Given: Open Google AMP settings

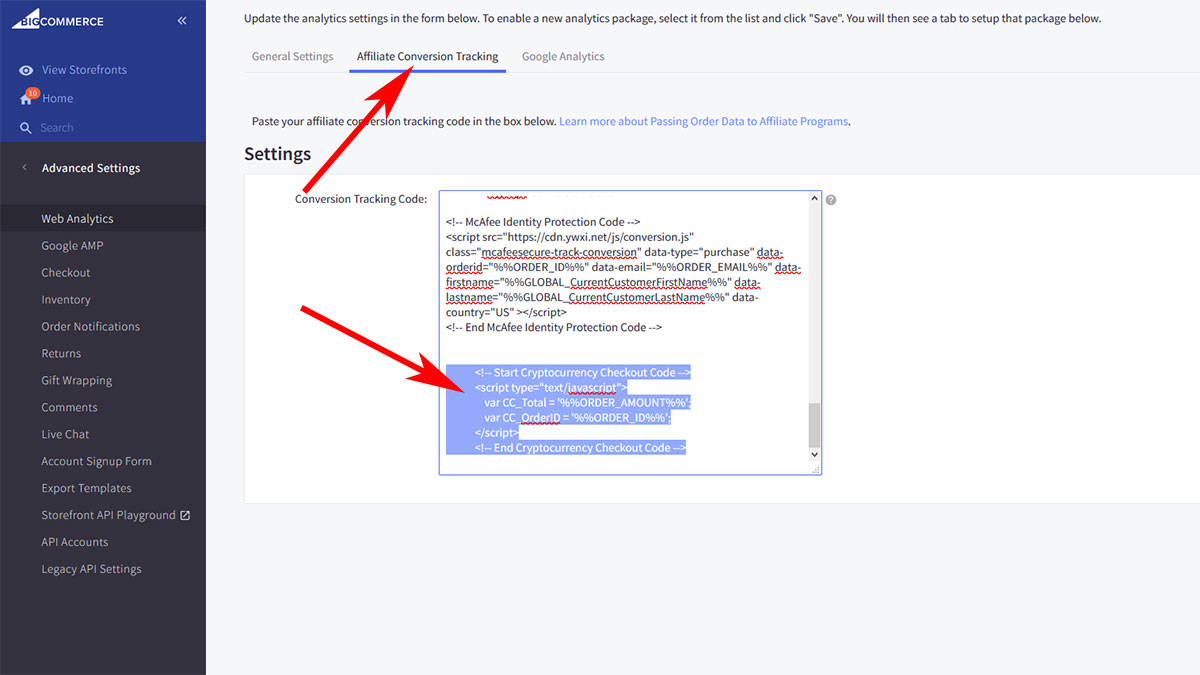Looking at the screenshot, I should click(x=72, y=246).
